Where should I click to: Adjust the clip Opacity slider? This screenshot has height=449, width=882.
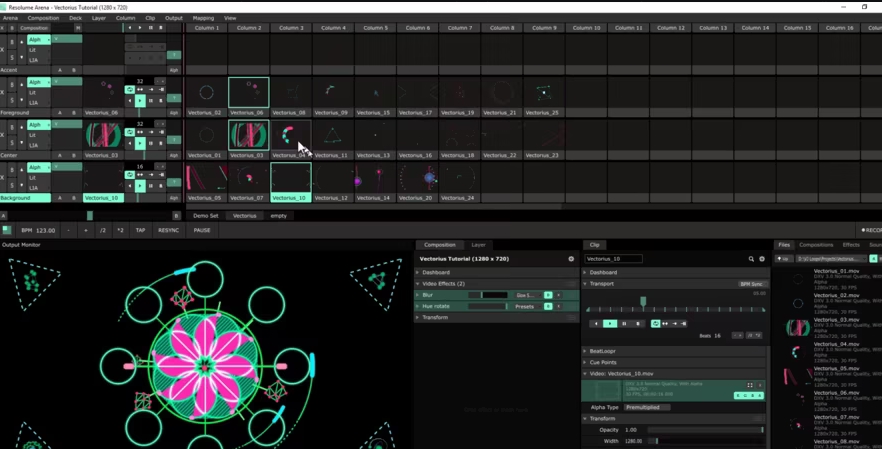click(x=705, y=430)
